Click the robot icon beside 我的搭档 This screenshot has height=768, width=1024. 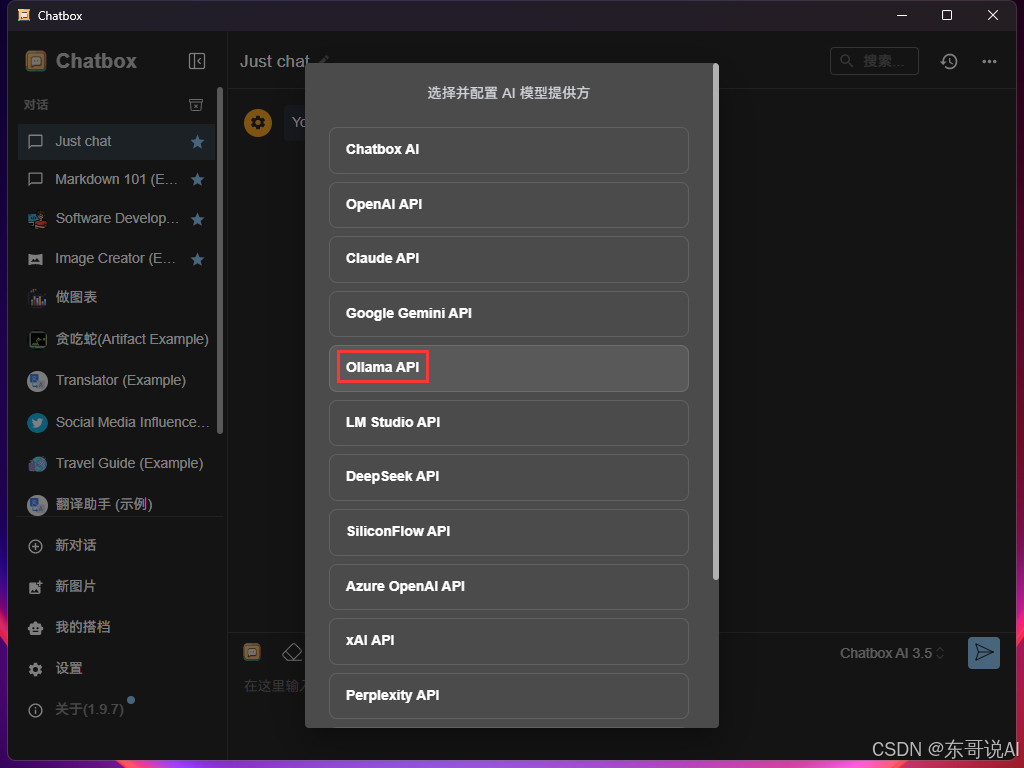(x=35, y=628)
